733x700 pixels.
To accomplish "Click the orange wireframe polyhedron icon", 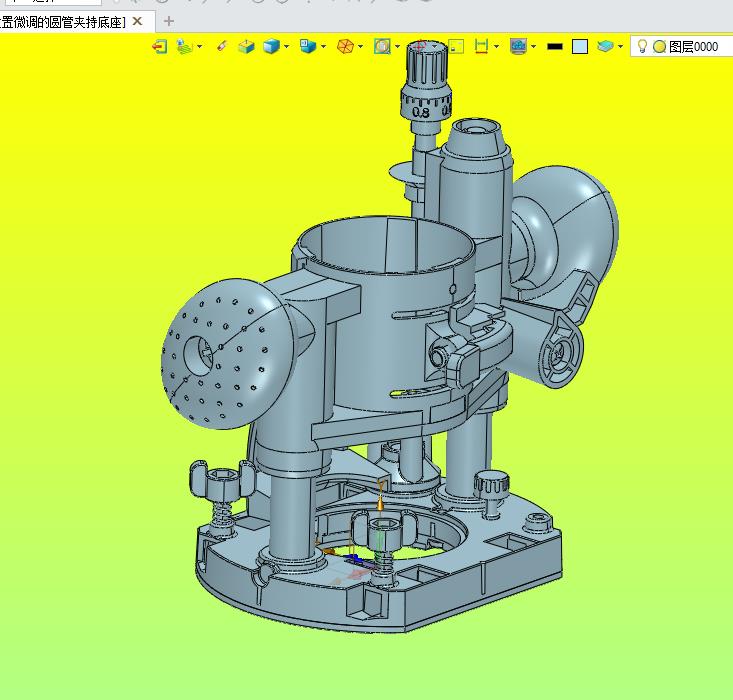I will pyautogui.click(x=345, y=47).
